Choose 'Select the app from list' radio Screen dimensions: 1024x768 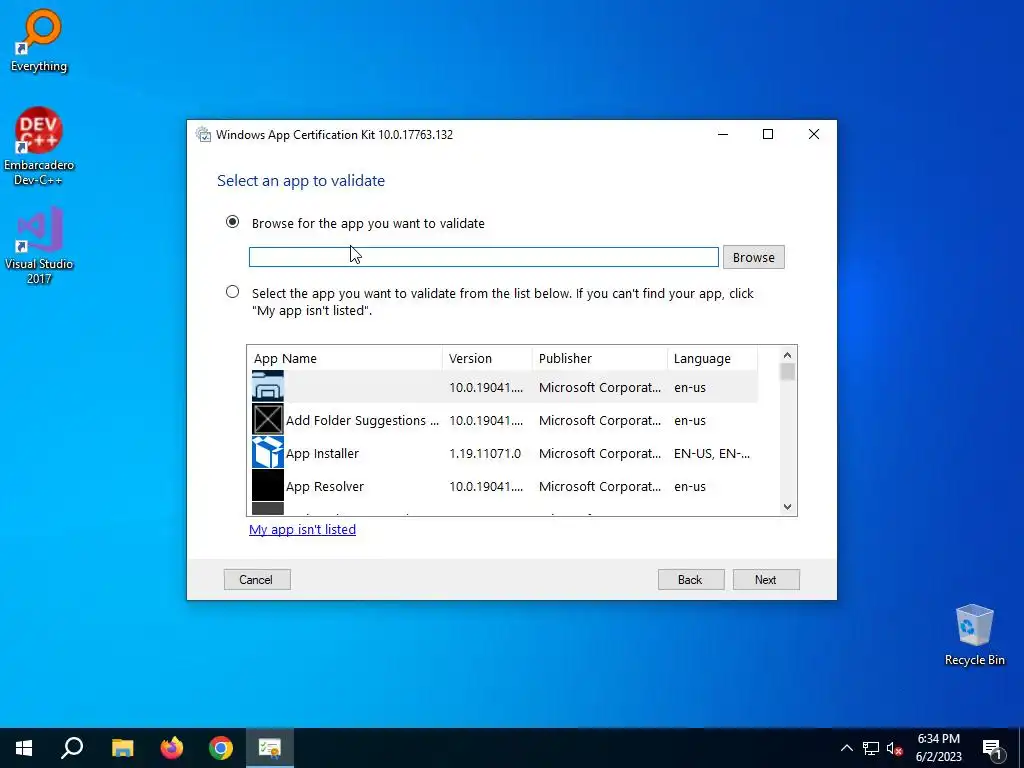pos(232,292)
